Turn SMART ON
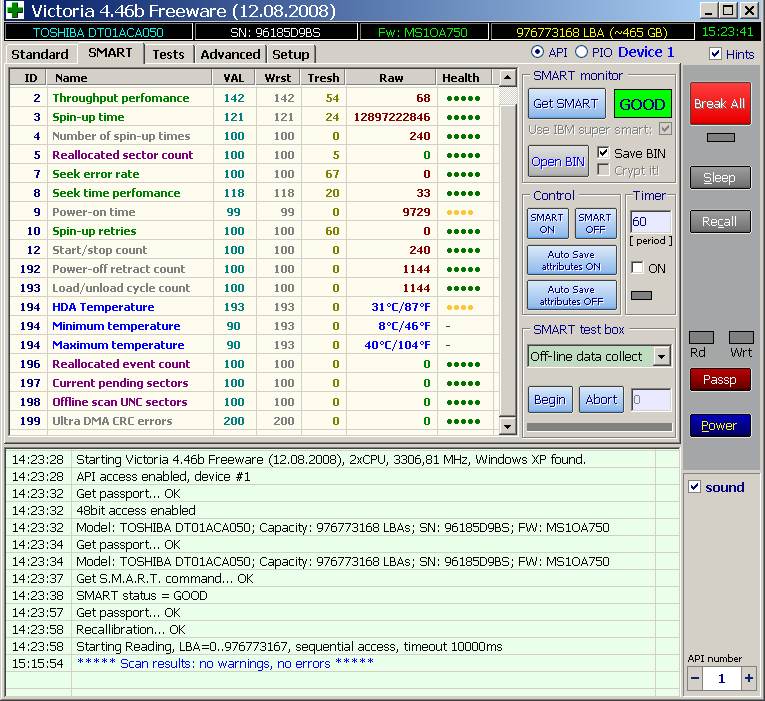 point(547,223)
